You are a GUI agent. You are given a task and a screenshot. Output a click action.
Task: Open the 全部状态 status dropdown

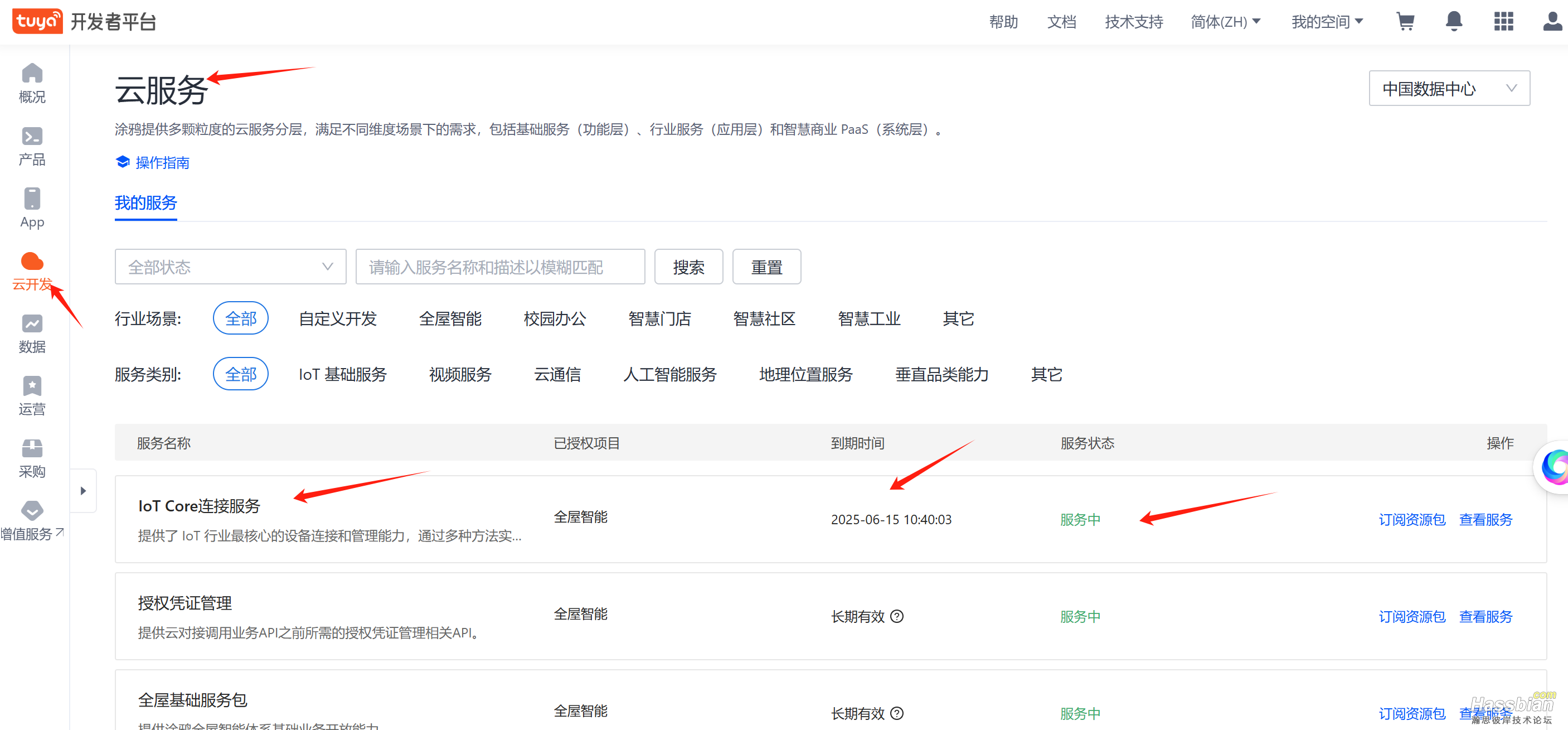point(230,267)
